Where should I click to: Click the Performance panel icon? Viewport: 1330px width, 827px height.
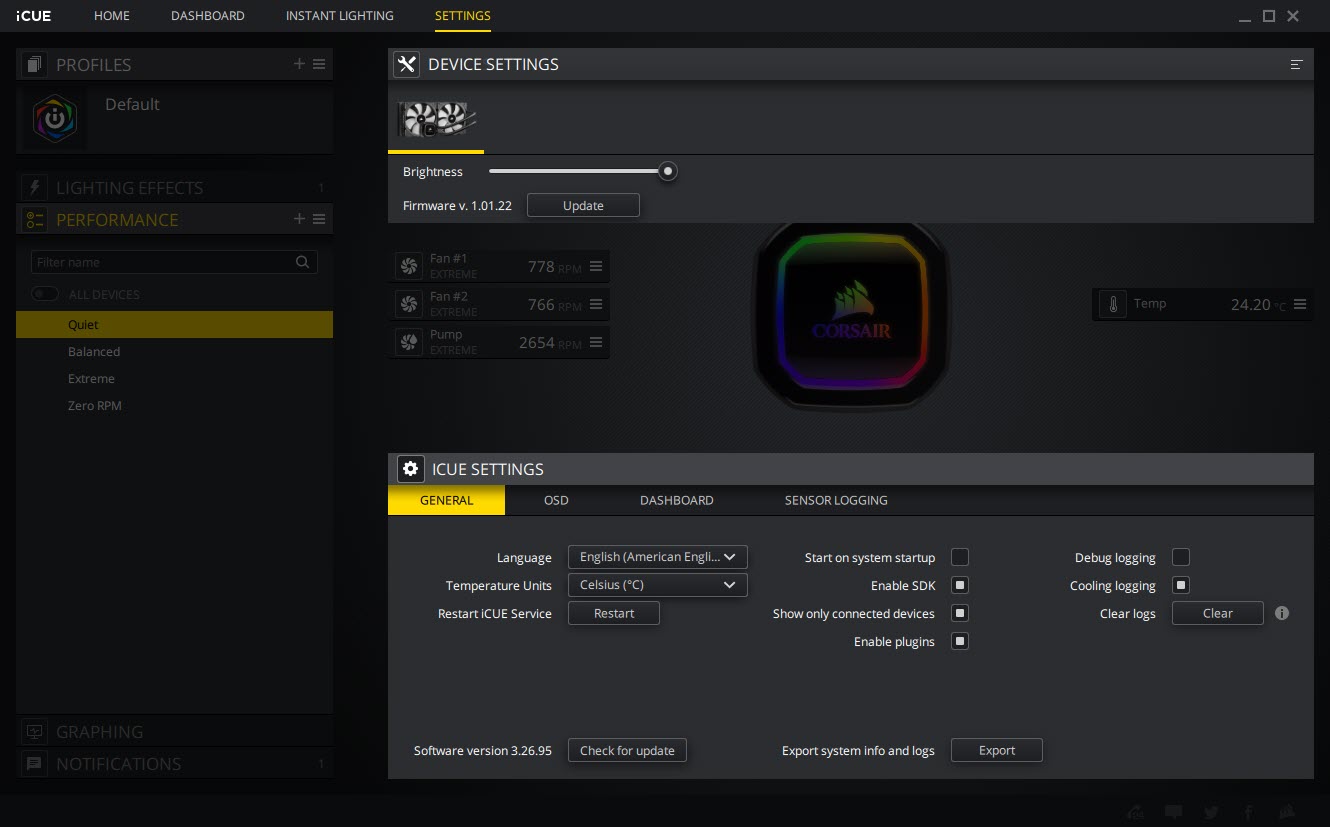[x=35, y=220]
